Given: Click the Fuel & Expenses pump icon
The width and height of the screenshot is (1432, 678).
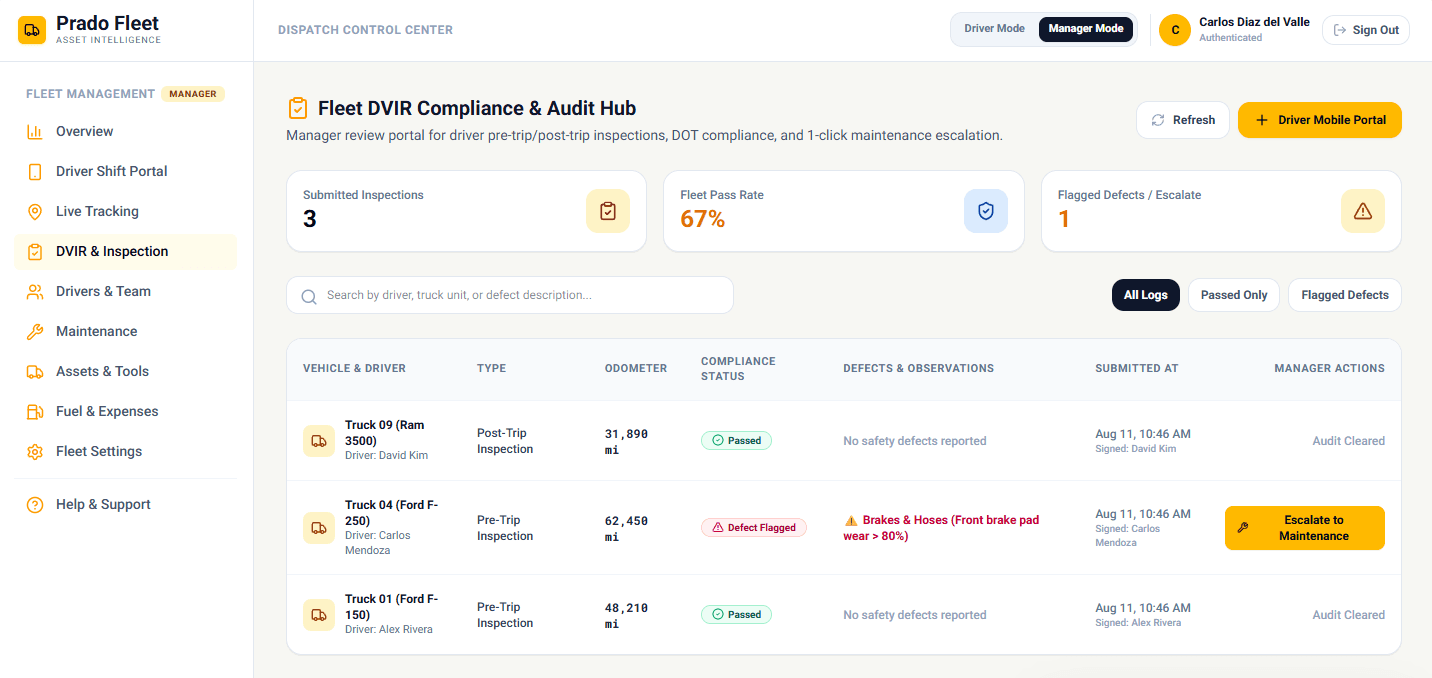Looking at the screenshot, I should (x=35, y=412).
